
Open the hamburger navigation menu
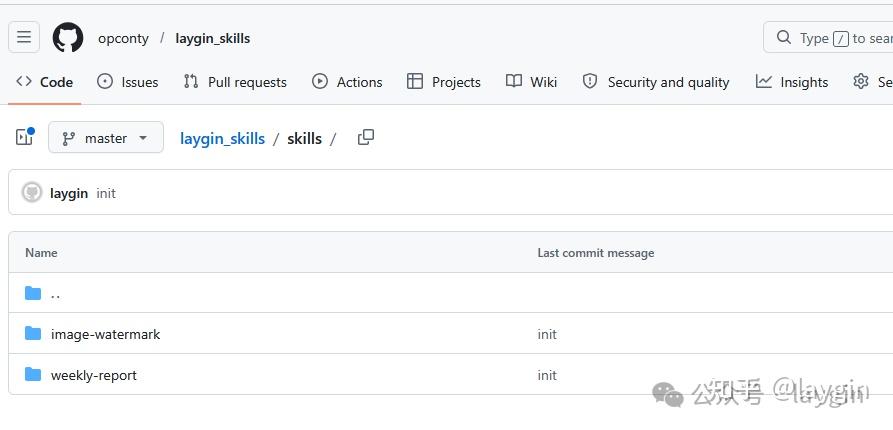click(x=24, y=38)
